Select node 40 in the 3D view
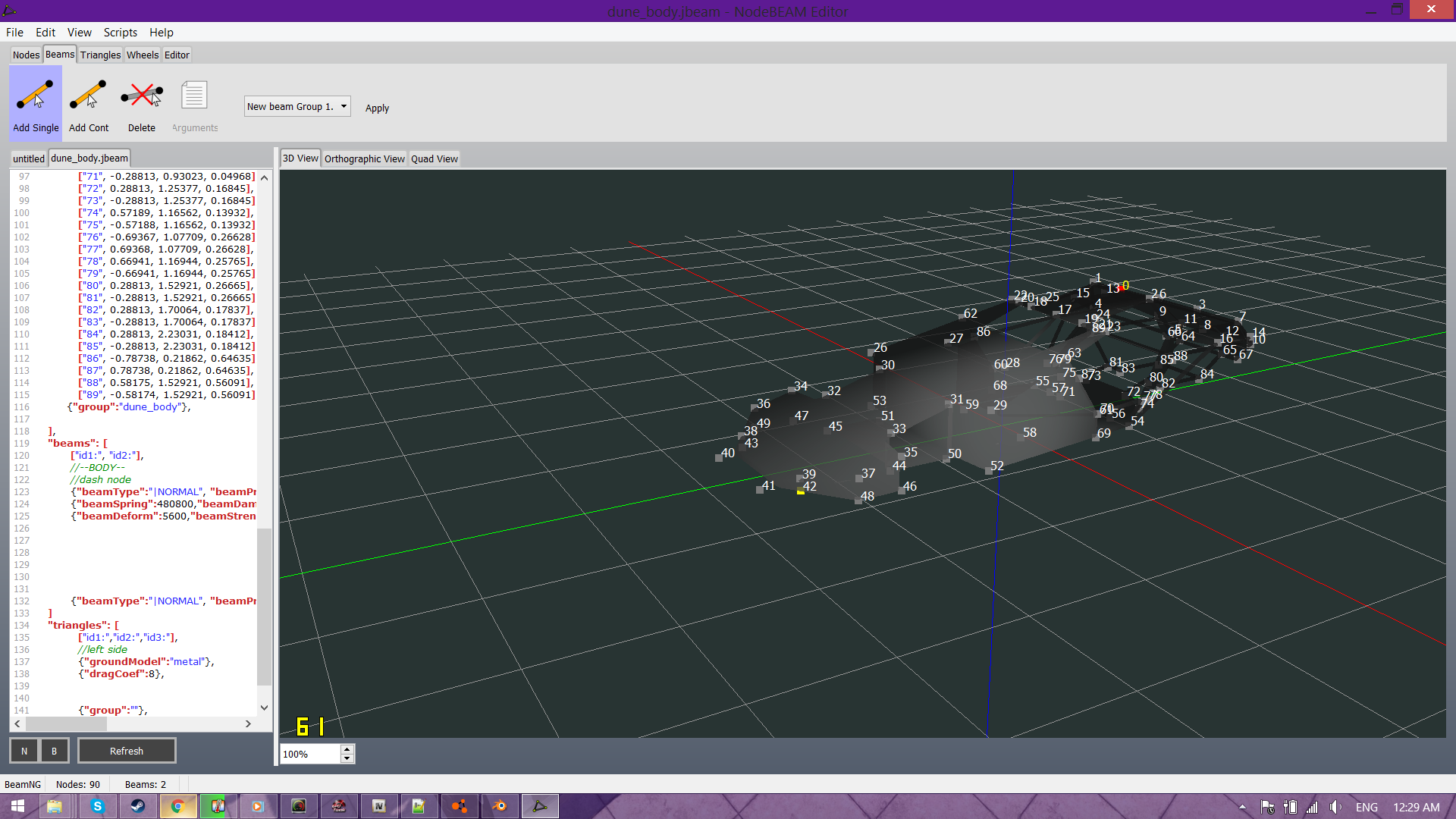This screenshot has width=1456, height=819. click(718, 457)
